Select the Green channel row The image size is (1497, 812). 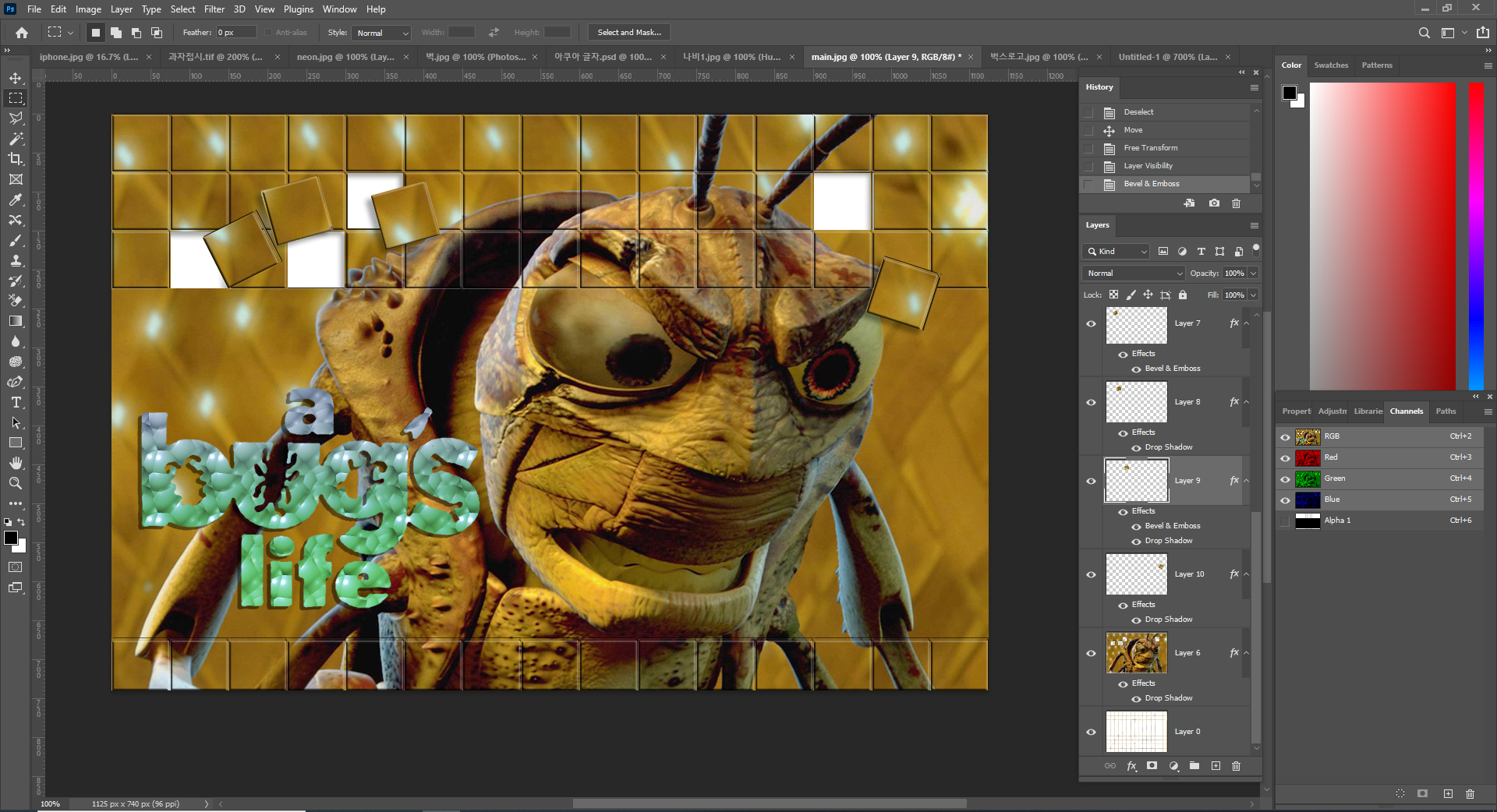click(x=1380, y=478)
